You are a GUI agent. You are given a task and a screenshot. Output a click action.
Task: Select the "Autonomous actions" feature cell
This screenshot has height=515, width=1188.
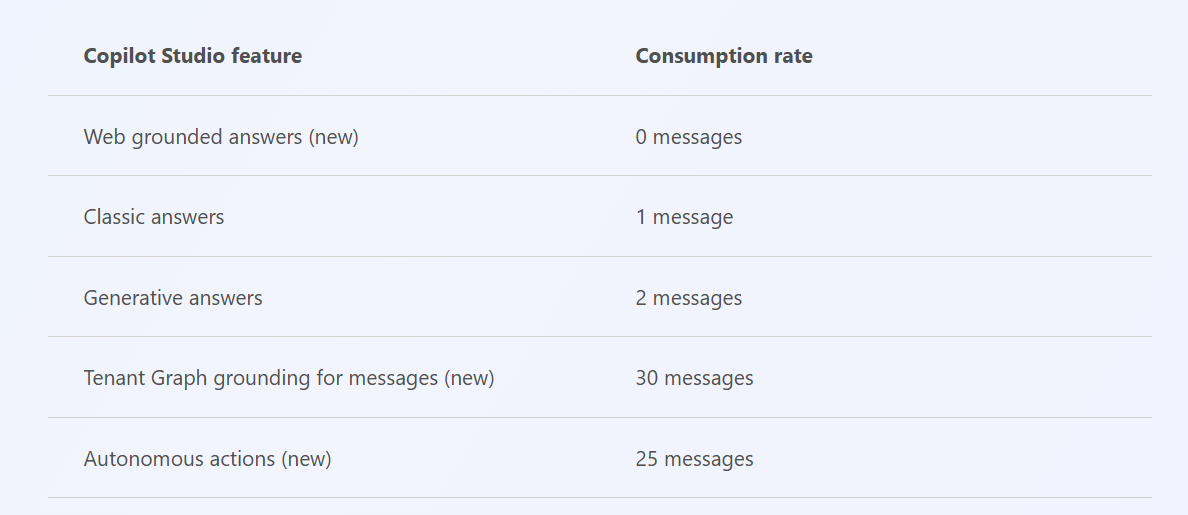tap(207, 459)
